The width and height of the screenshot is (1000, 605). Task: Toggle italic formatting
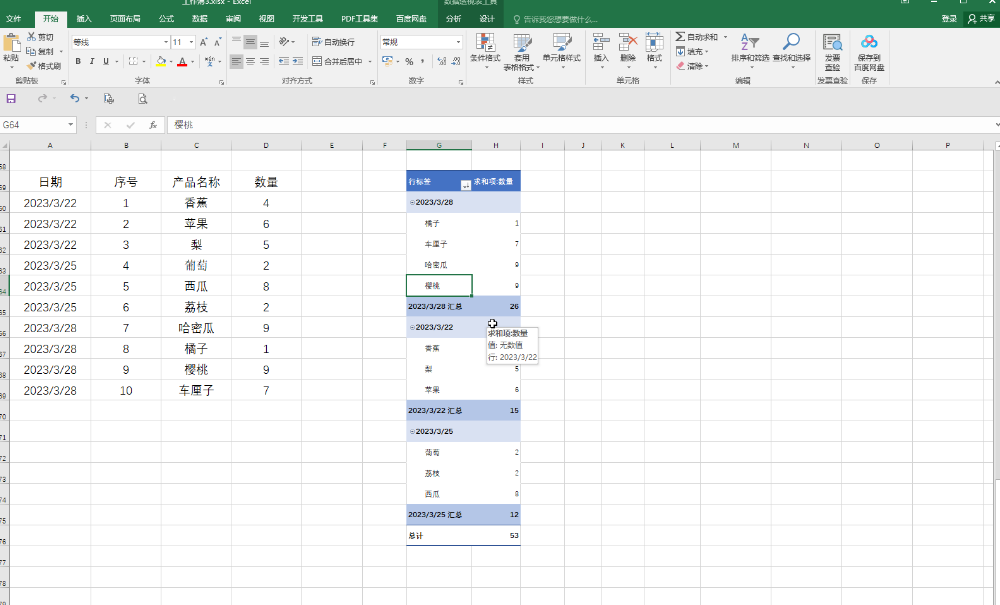(92, 62)
